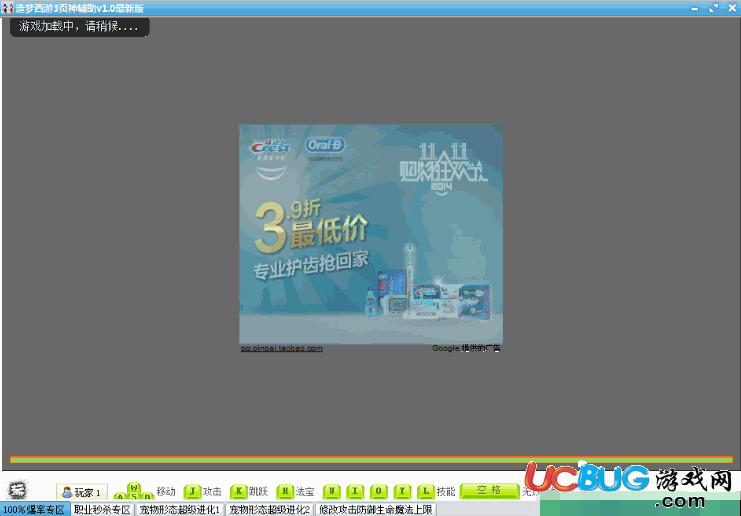This screenshot has height=516, width=741.
Task: Click the H magic weapon key icon
Action: (x=285, y=491)
